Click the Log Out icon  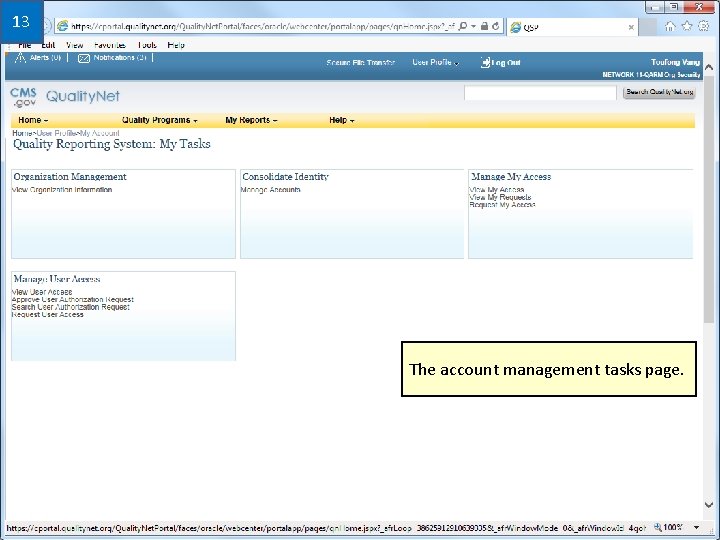pyautogui.click(x=485, y=62)
